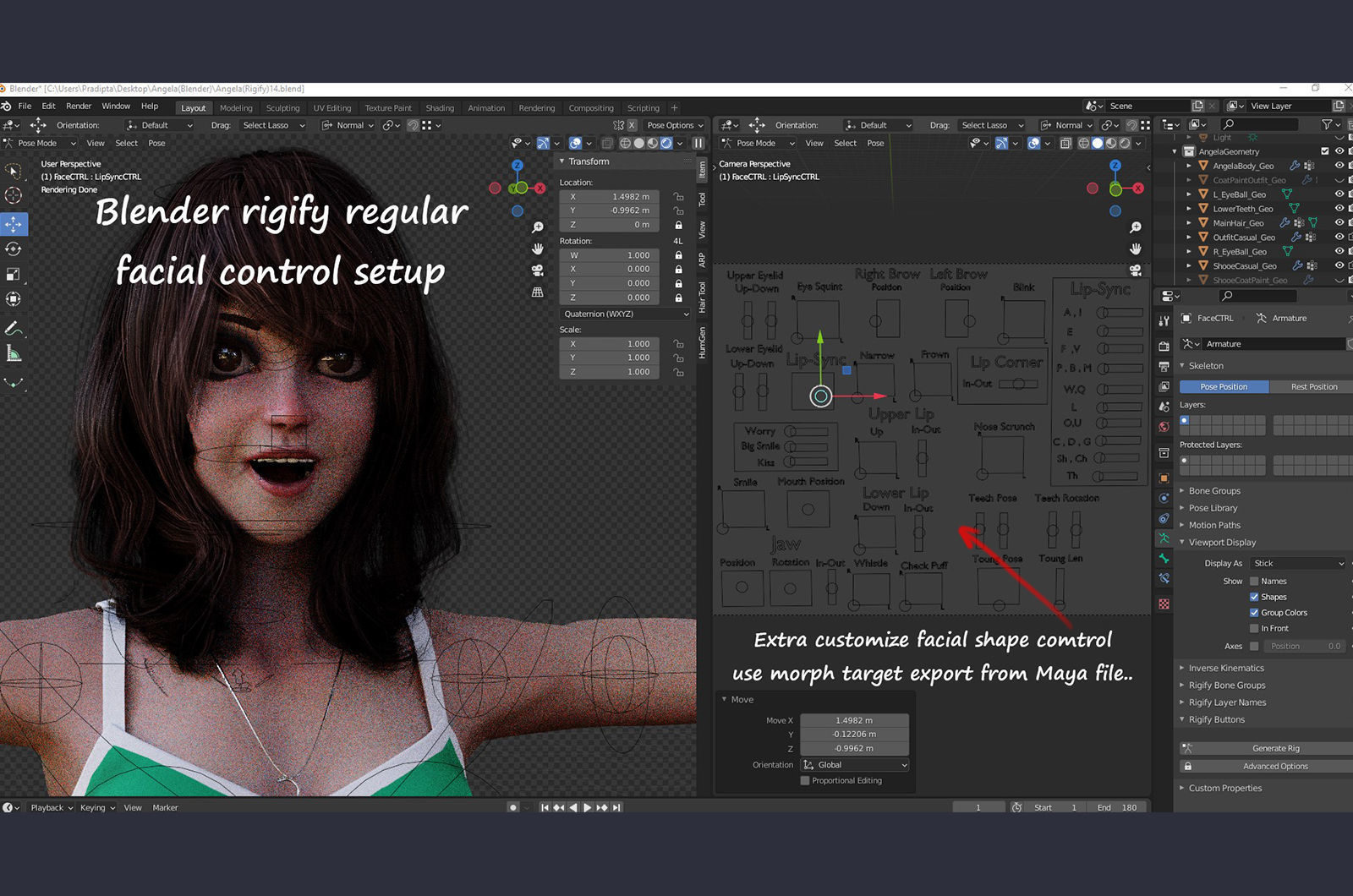This screenshot has width=1353, height=896.
Task: Enable the In Front checkbox
Action: point(1254,629)
